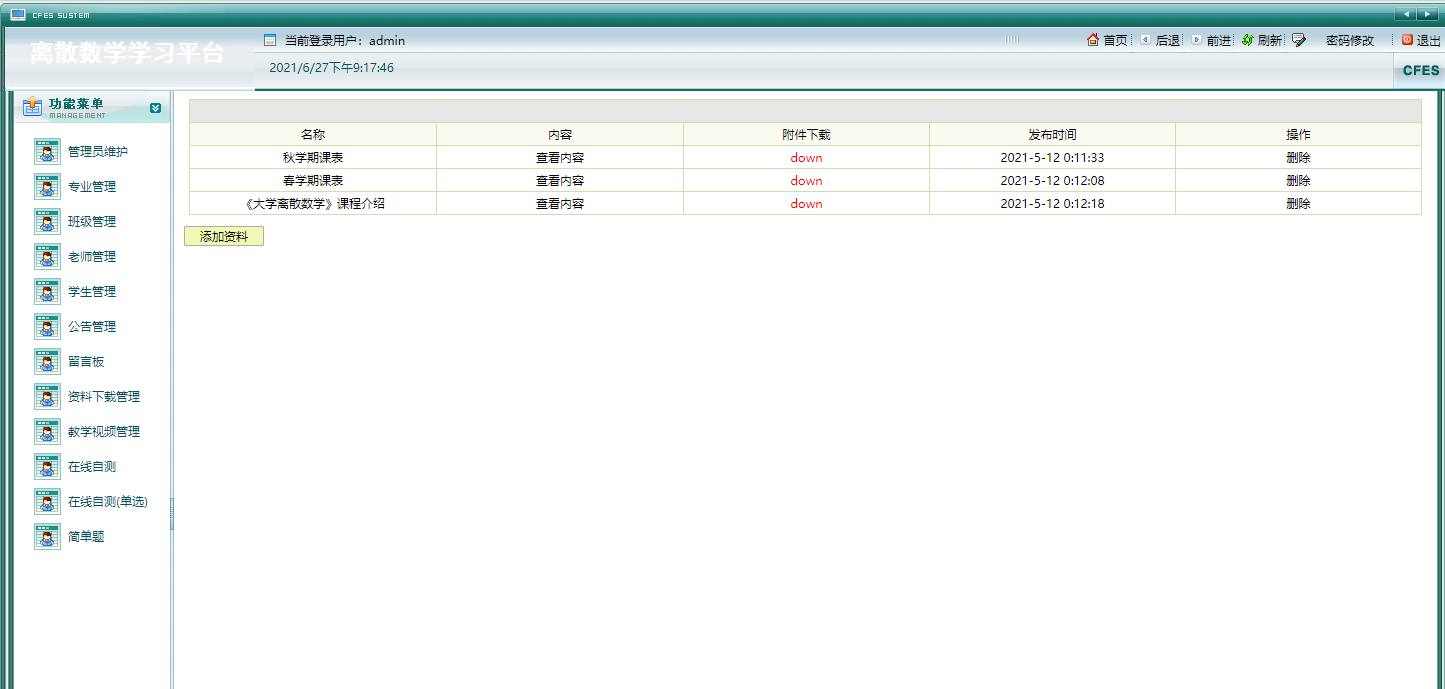The width and height of the screenshot is (1445, 689).
Task: View 查看内容 for 秋学期课表
Action: click(x=560, y=158)
